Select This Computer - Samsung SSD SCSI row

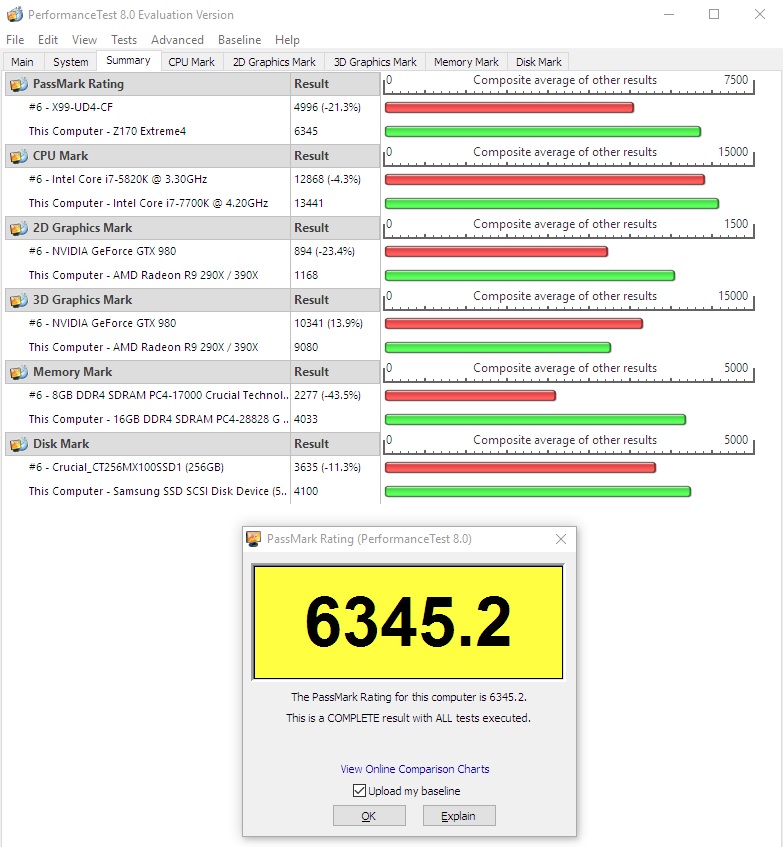tap(147, 491)
